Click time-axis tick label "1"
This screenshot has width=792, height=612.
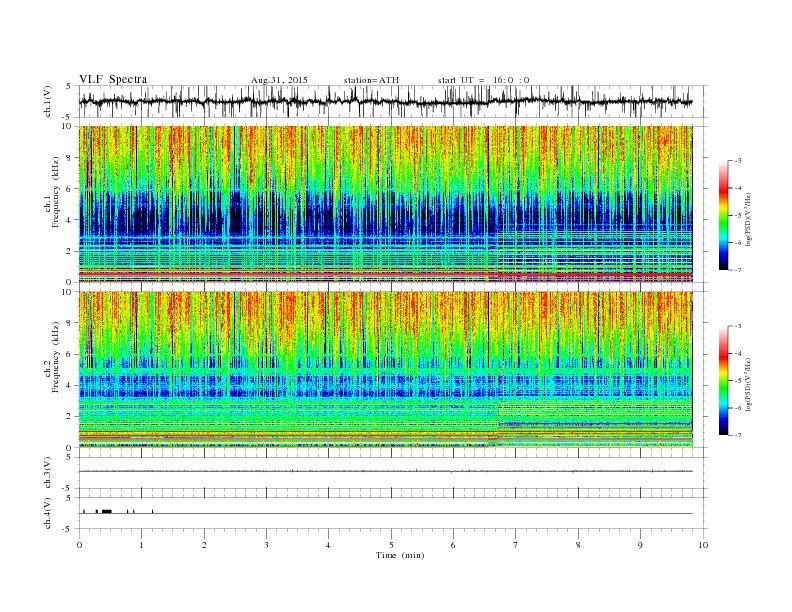tap(141, 545)
